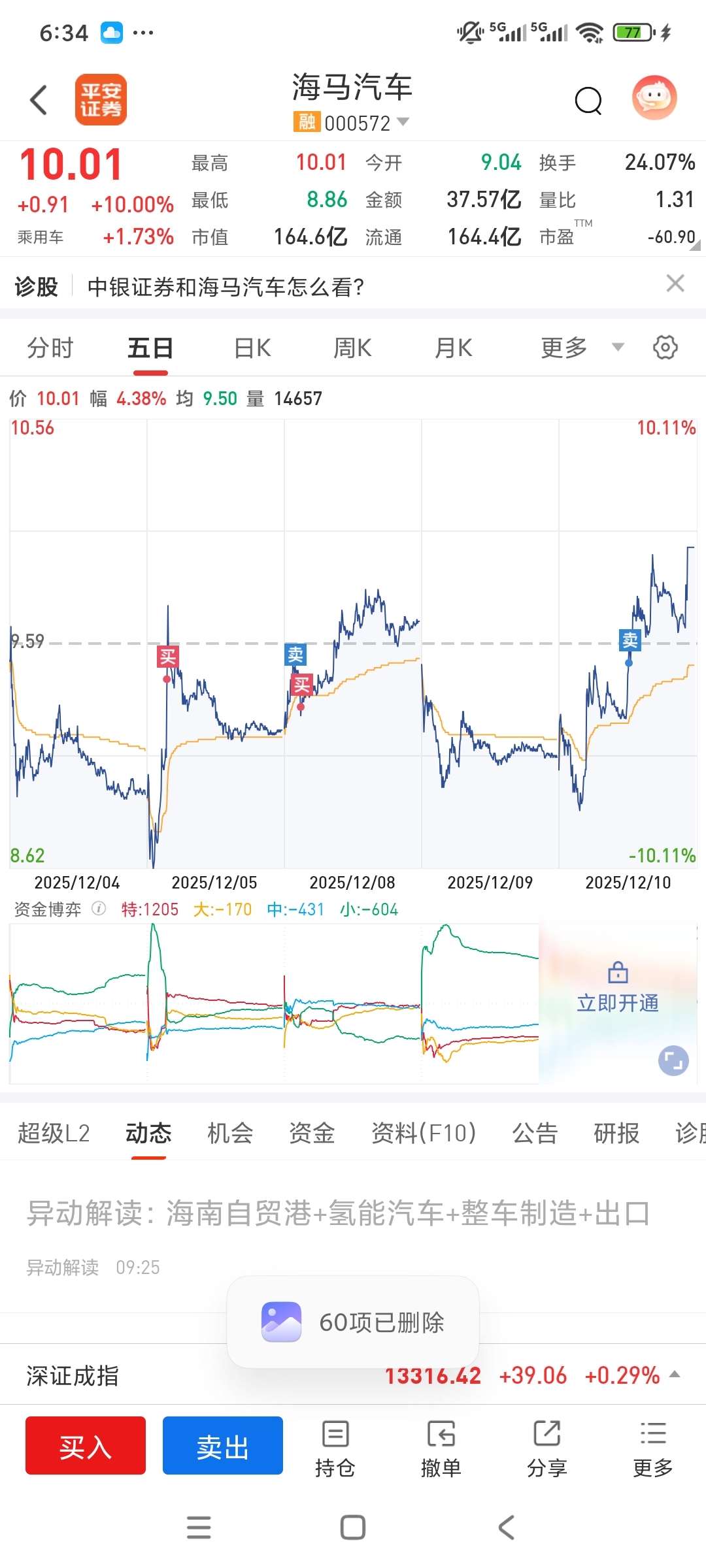The image size is (706, 1568).
Task: Tap 立即开通 to unlock the chart
Action: click(618, 1002)
